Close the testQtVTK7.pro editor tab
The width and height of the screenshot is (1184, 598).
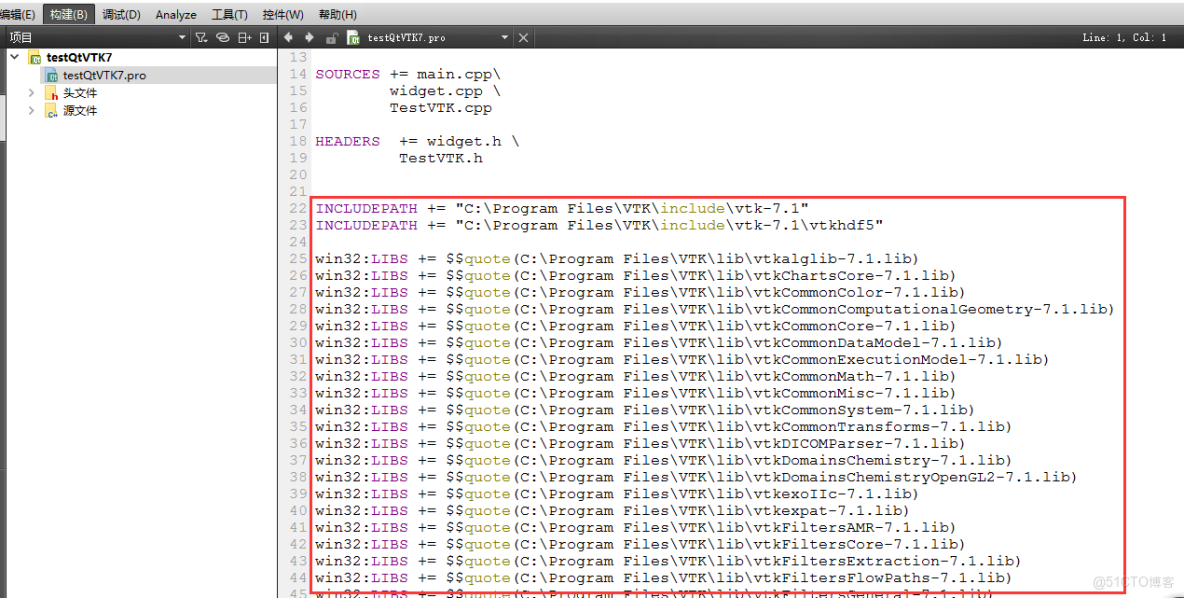[x=523, y=37]
